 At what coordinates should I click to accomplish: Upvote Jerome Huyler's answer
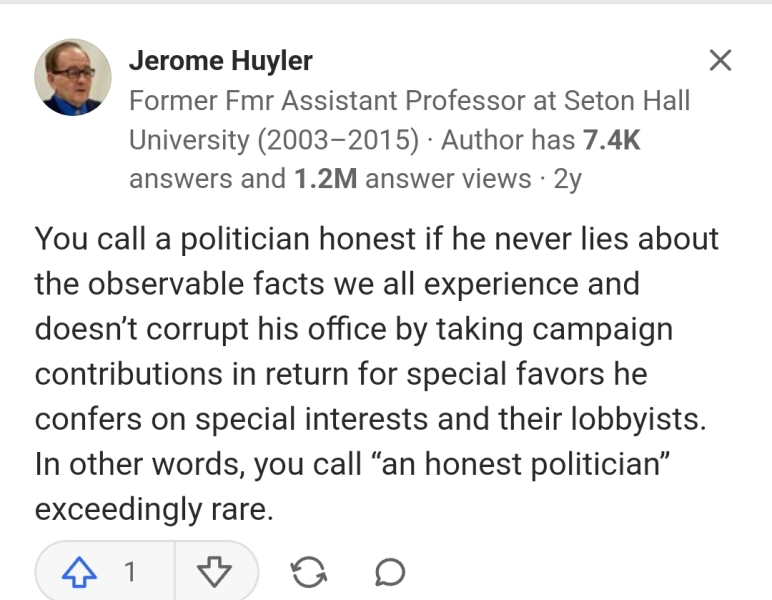pos(77,572)
